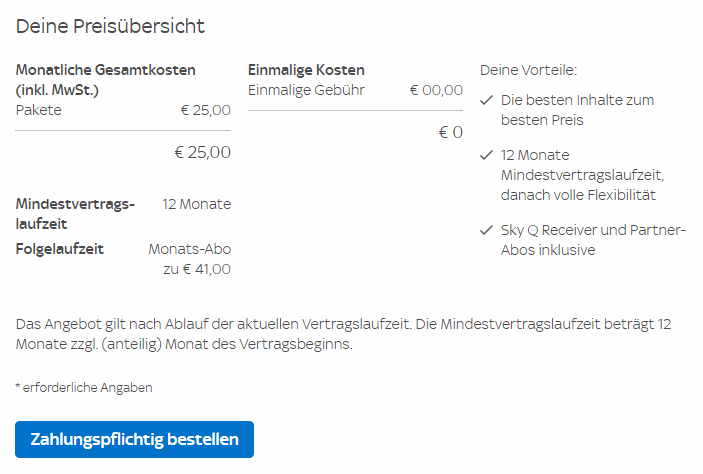This screenshot has height=474, width=703.
Task: Click the larger monthly total € 25,00
Action: pos(202,153)
